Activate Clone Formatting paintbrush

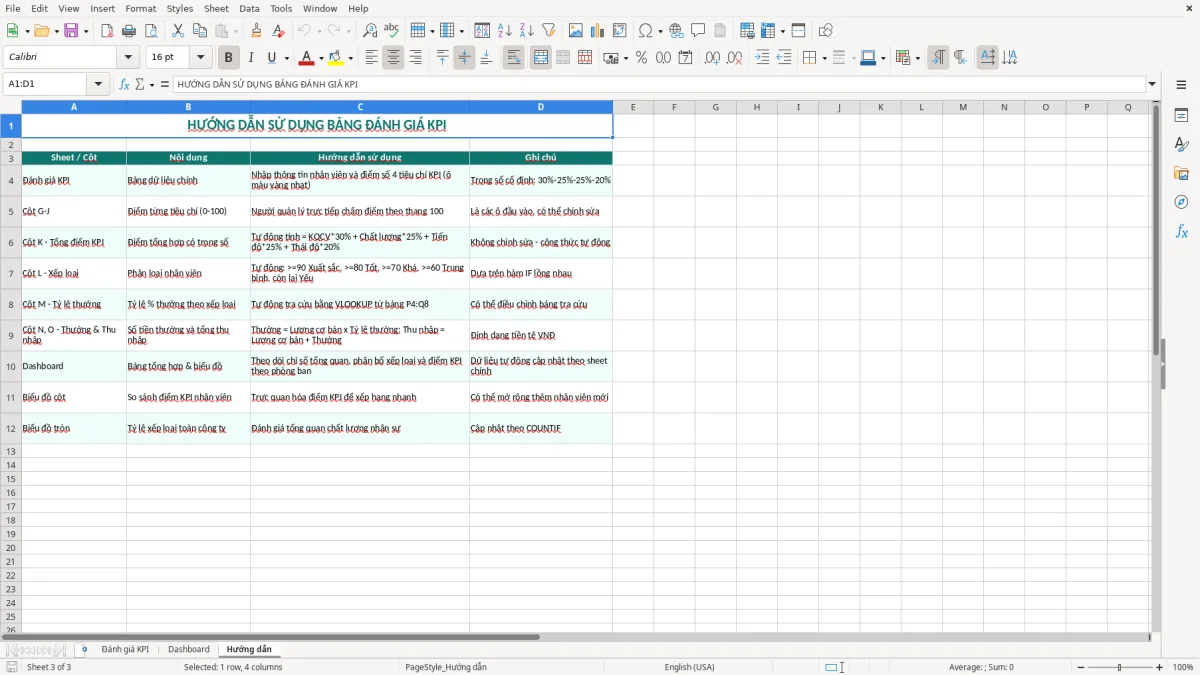tap(257, 31)
